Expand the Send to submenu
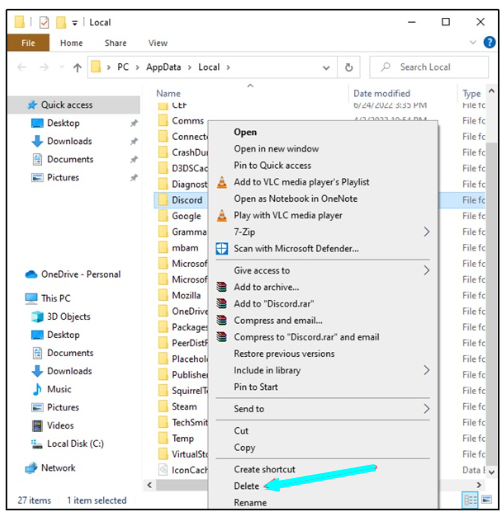The image size is (504, 523). click(426, 409)
